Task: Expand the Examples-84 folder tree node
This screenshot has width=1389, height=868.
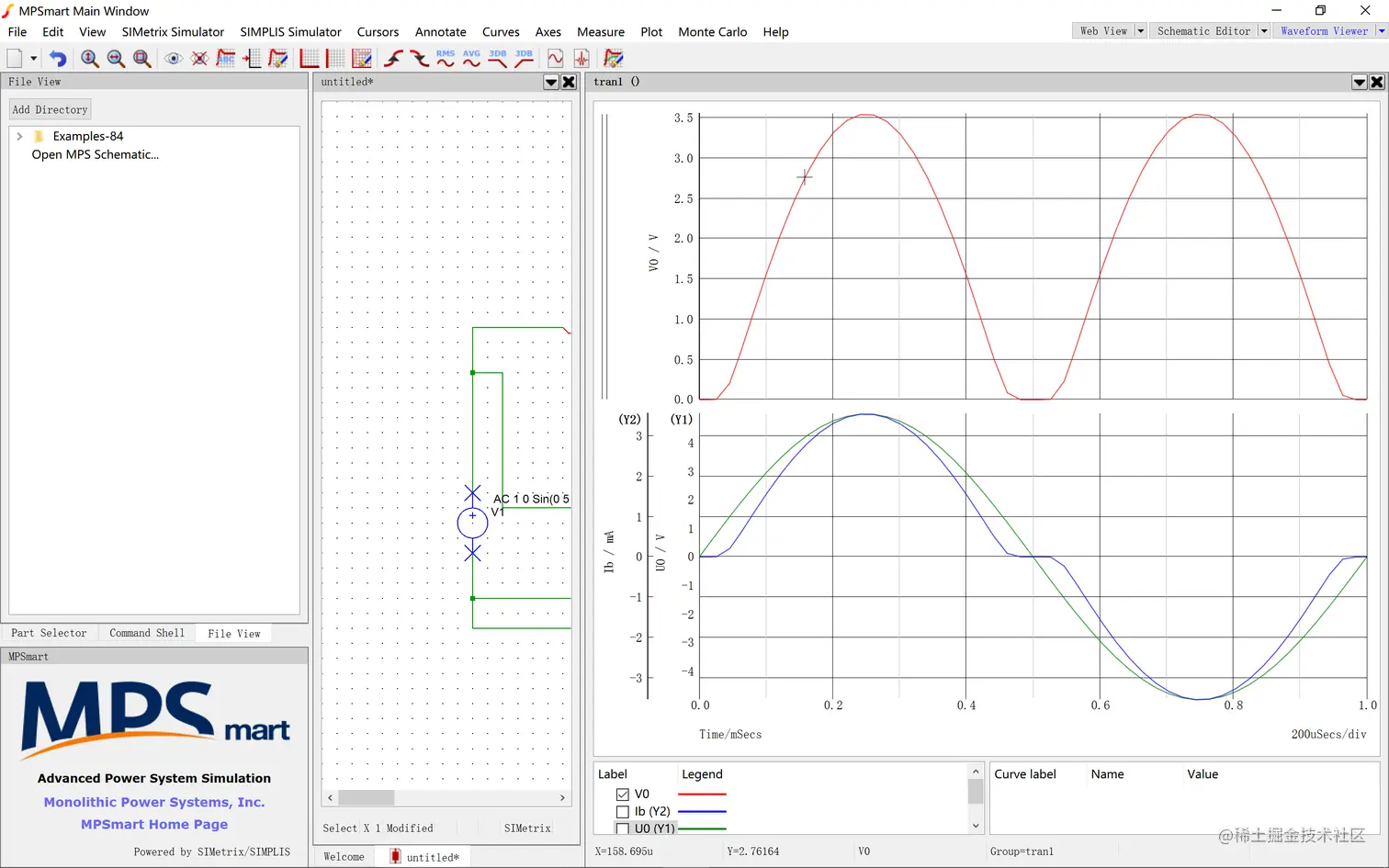Action: [x=19, y=136]
